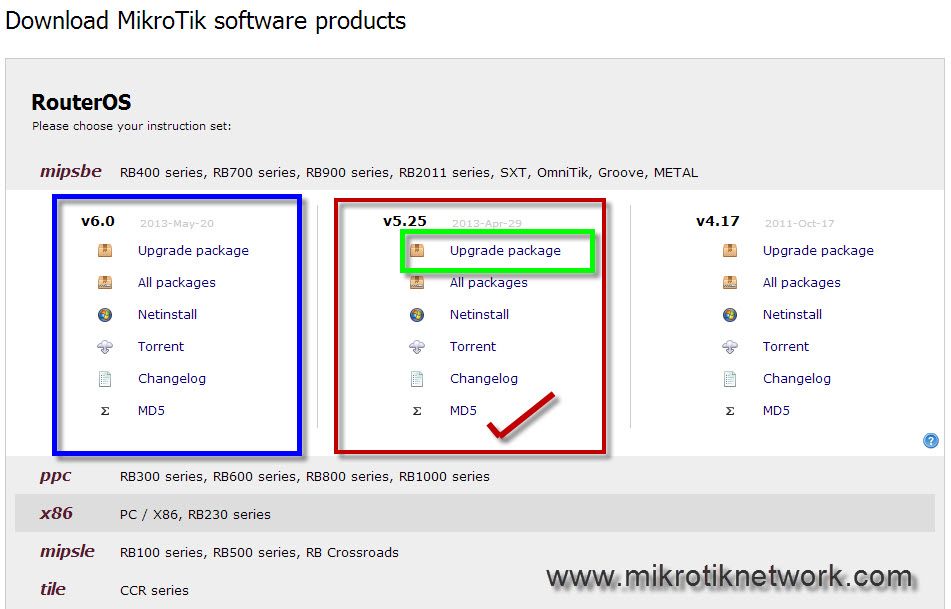Click the v6.0 Upgrade package box icon
This screenshot has width=951, height=609.
(105, 251)
